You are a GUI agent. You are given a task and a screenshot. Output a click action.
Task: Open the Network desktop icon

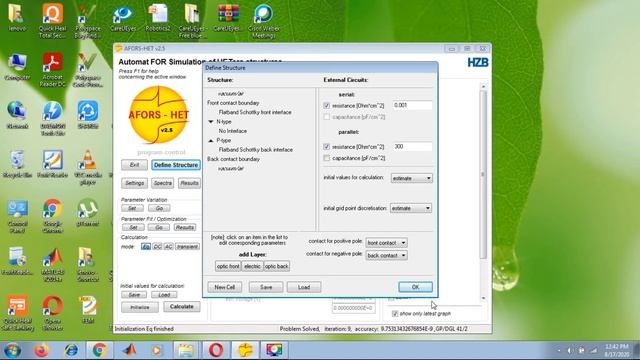17,115
